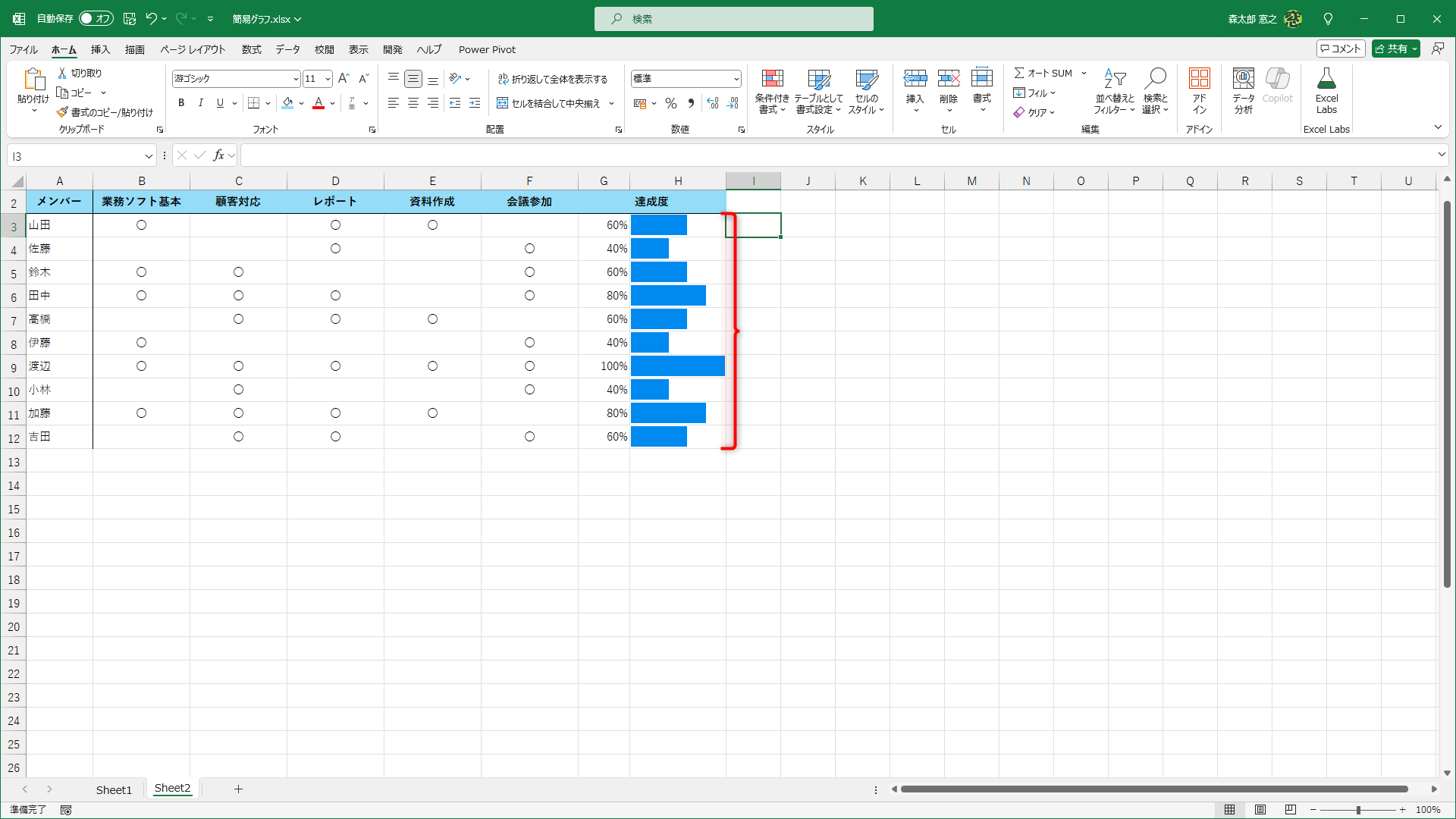Expand the font size dropdown
This screenshot has width=1456, height=819.
tap(328, 79)
